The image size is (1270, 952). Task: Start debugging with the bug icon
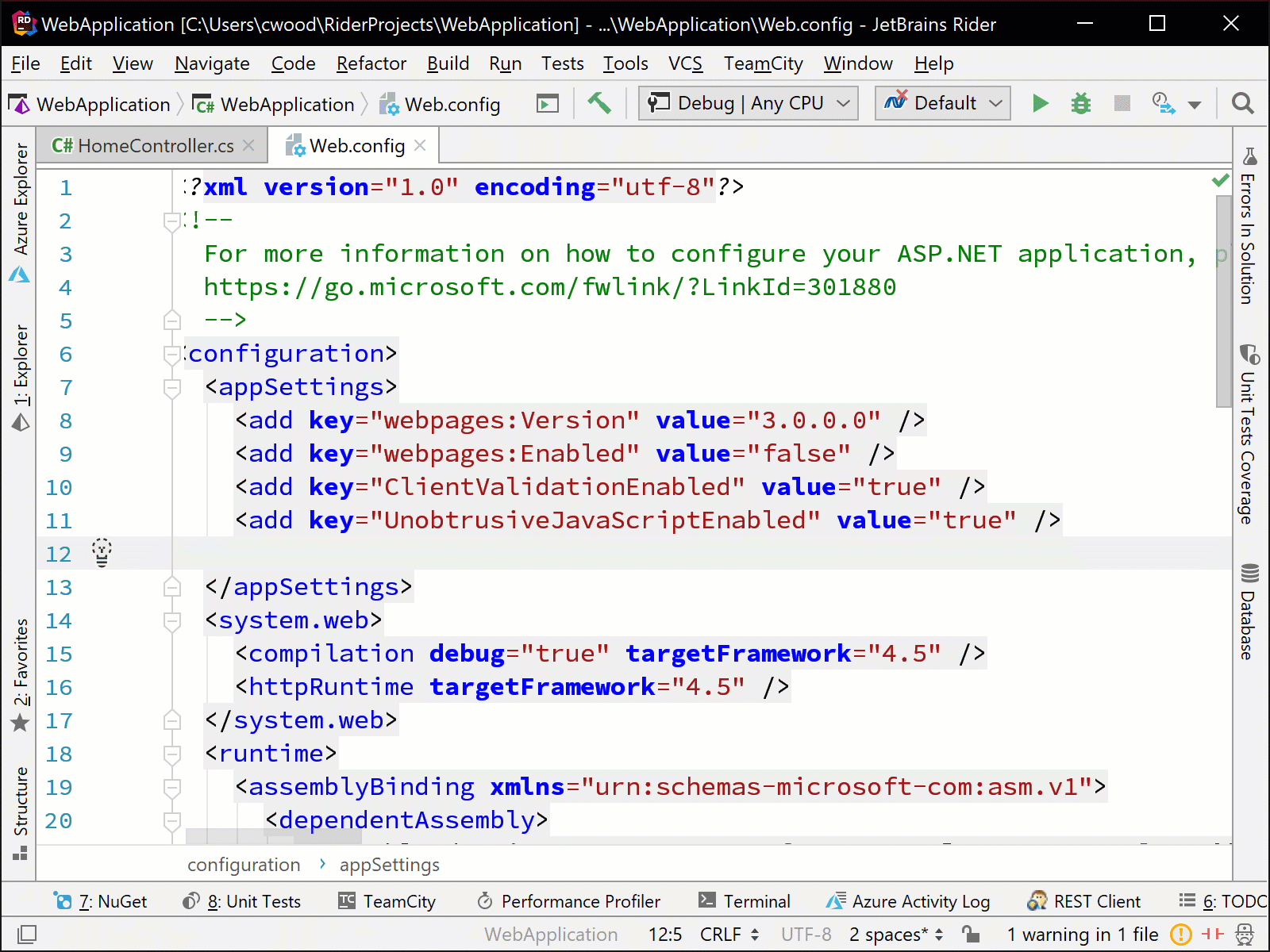1080,103
